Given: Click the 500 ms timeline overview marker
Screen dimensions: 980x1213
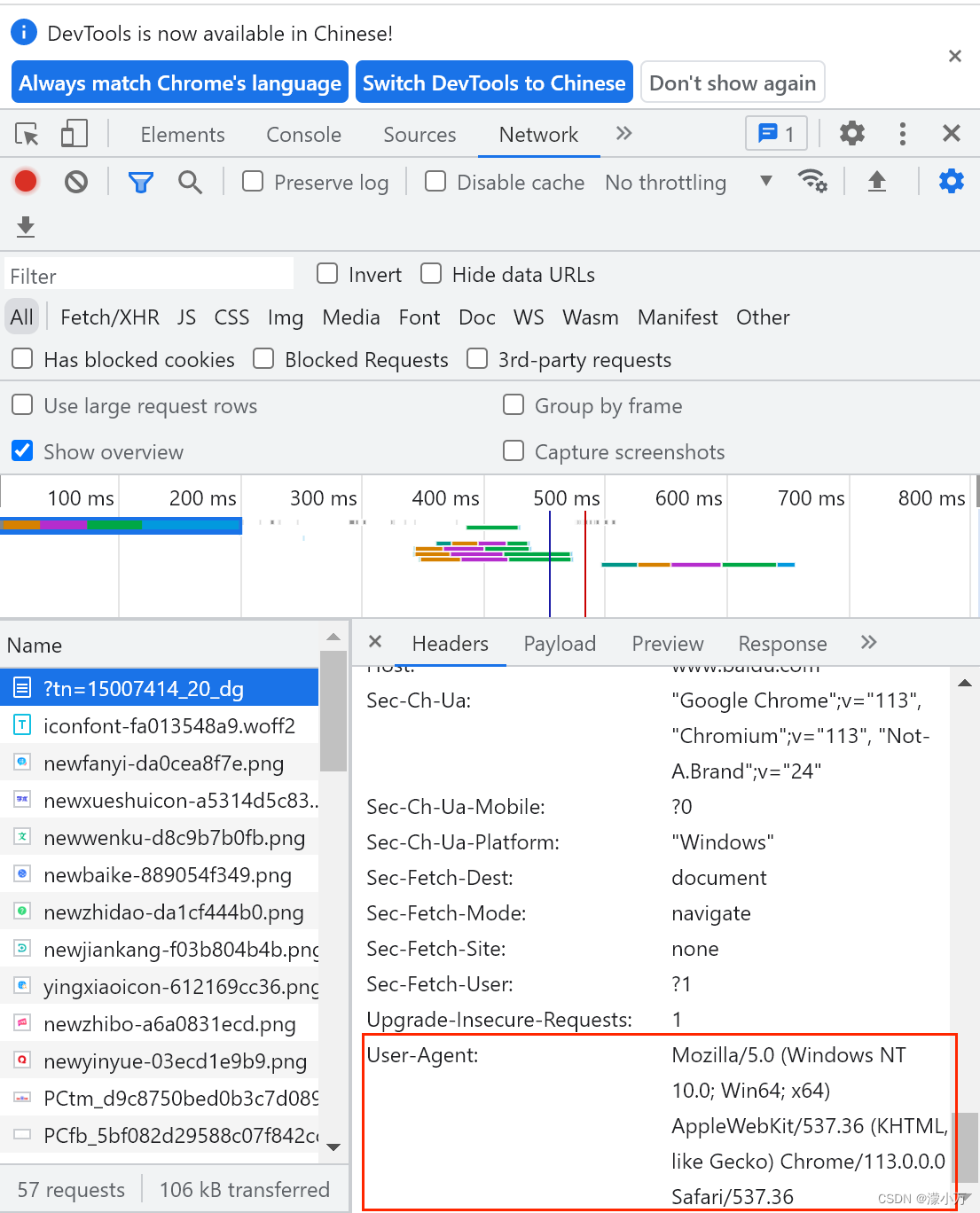Looking at the screenshot, I should point(567,498).
